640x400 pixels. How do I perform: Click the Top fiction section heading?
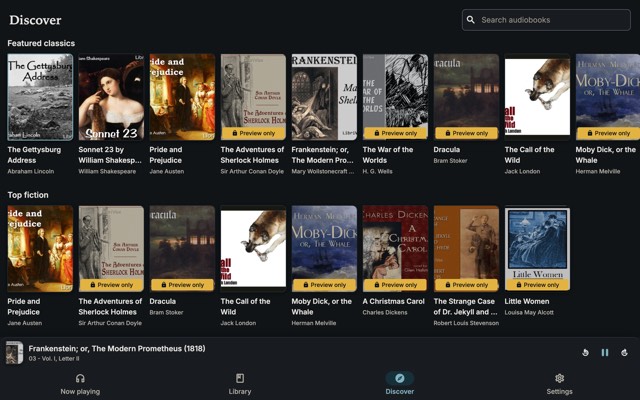point(28,195)
